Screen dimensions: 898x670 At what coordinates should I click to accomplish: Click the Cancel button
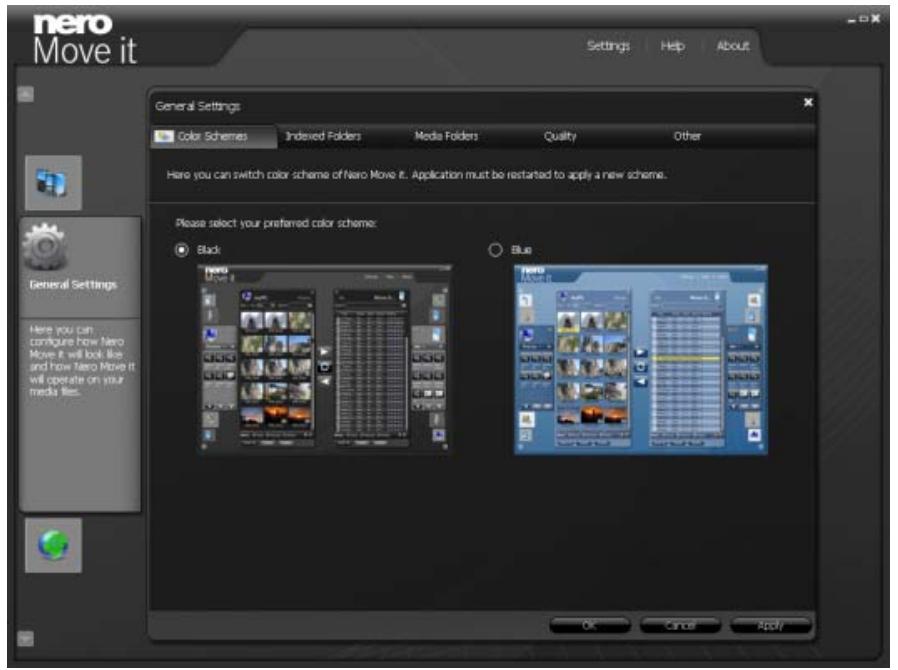pyautogui.click(x=680, y=625)
